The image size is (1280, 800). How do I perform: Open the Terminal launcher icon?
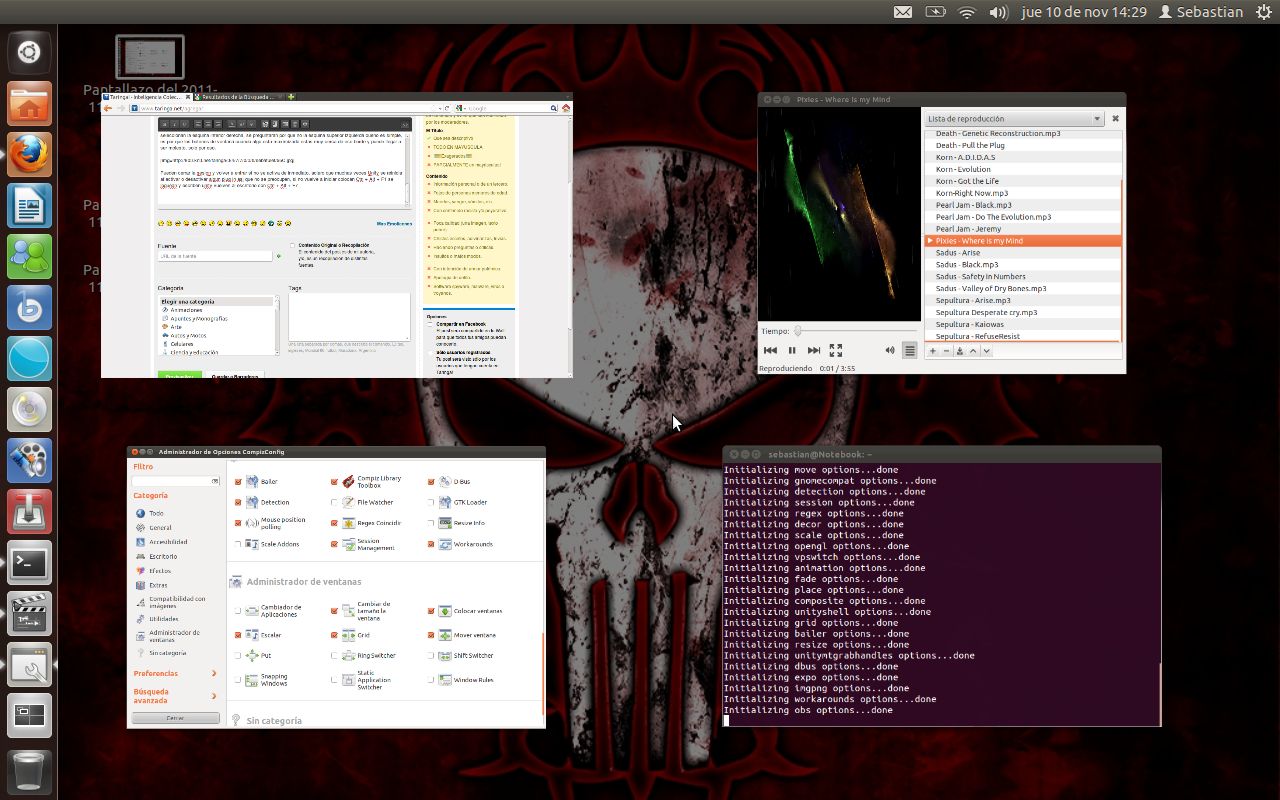29,563
